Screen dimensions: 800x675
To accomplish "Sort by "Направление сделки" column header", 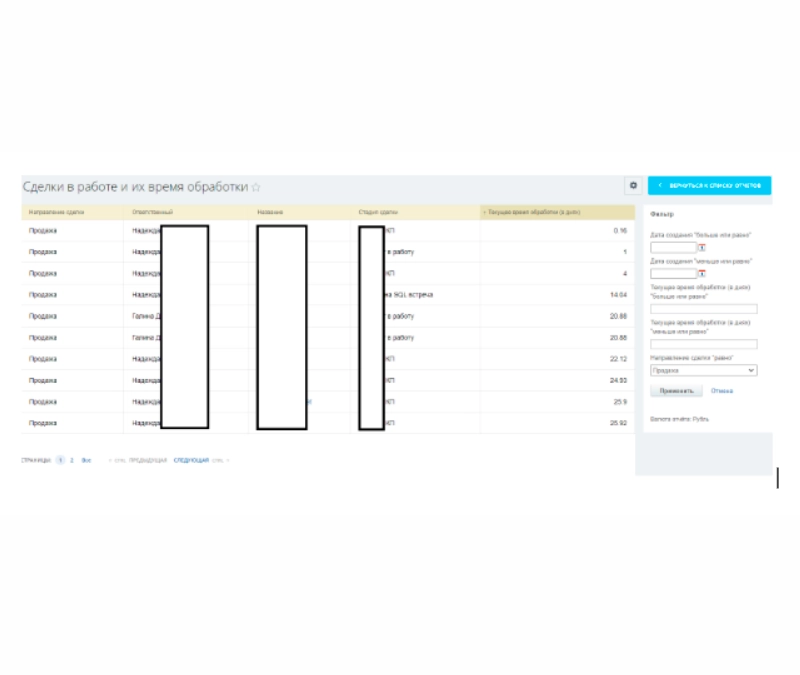I will click(56, 212).
